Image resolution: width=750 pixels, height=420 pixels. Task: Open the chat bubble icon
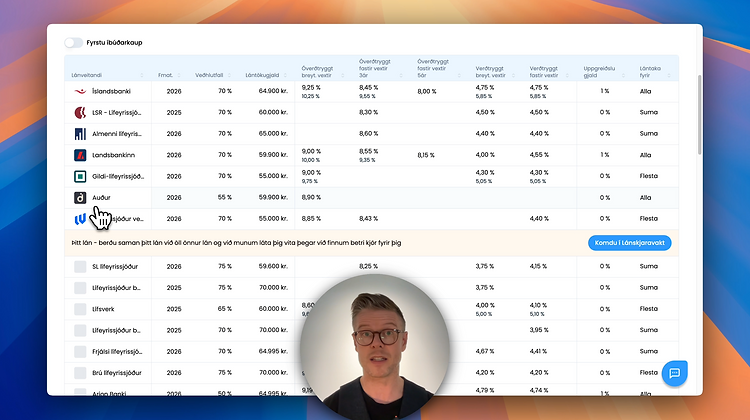click(x=674, y=373)
